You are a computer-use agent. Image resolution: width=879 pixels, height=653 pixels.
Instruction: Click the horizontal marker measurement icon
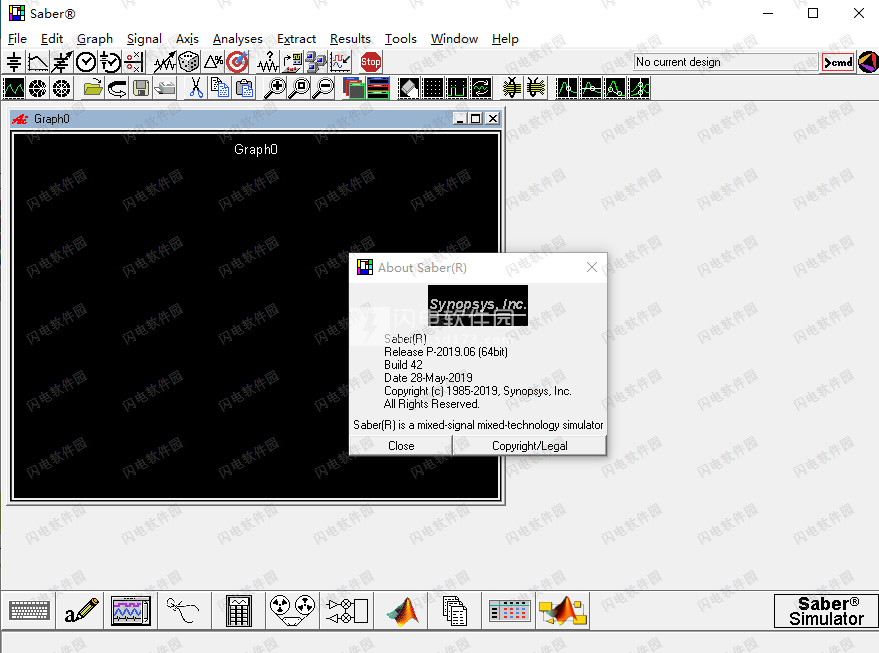click(591, 89)
